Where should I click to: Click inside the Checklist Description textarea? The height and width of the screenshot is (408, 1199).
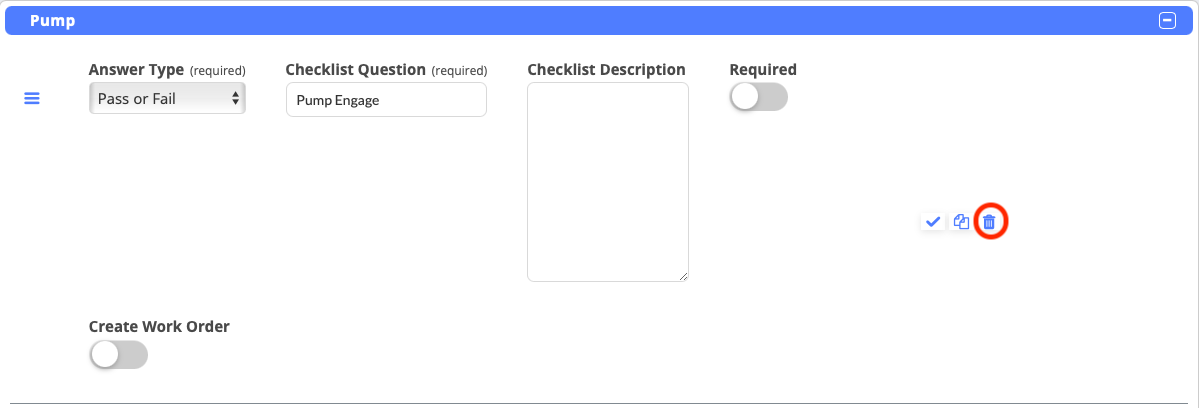607,181
